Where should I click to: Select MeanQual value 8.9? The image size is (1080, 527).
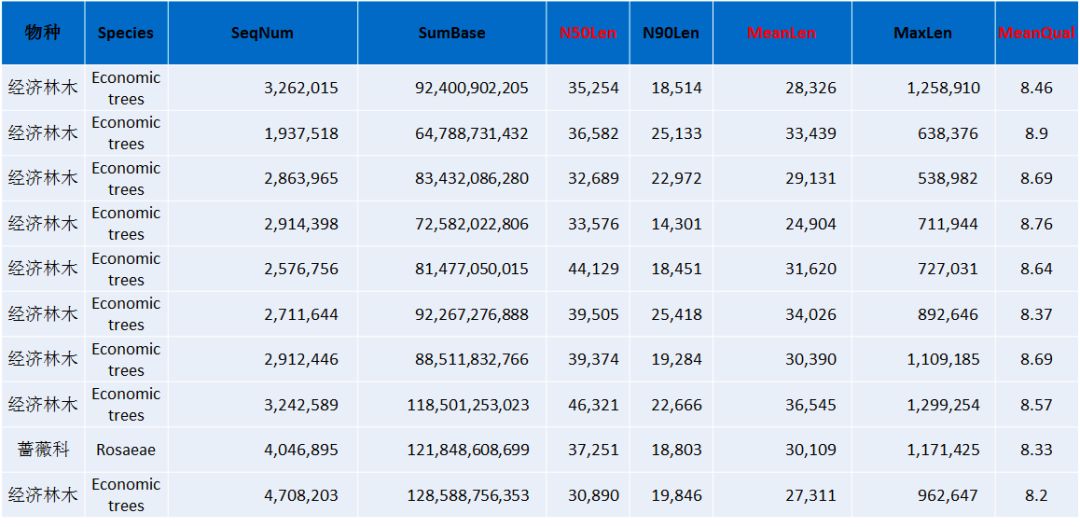tap(1036, 133)
